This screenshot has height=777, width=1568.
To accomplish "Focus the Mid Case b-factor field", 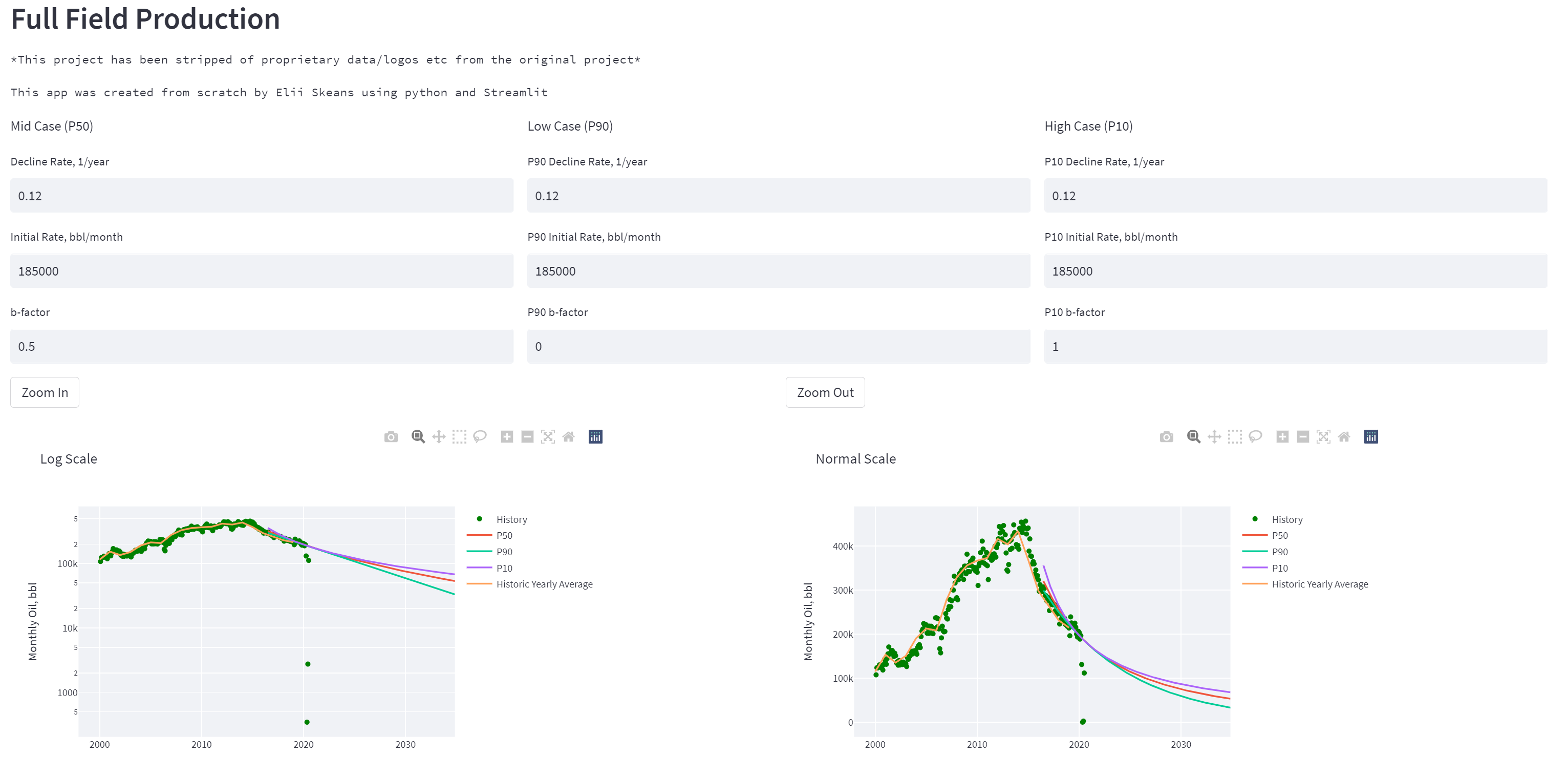I will (262, 346).
